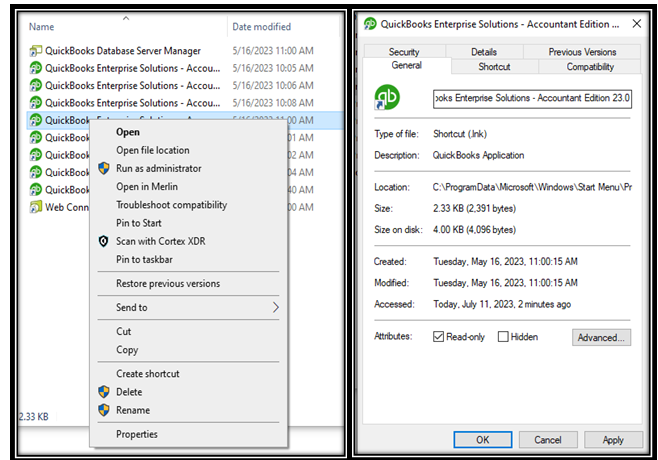The height and width of the screenshot is (460, 658).
Task: Click the shortcut name text field
Action: pos(532,99)
